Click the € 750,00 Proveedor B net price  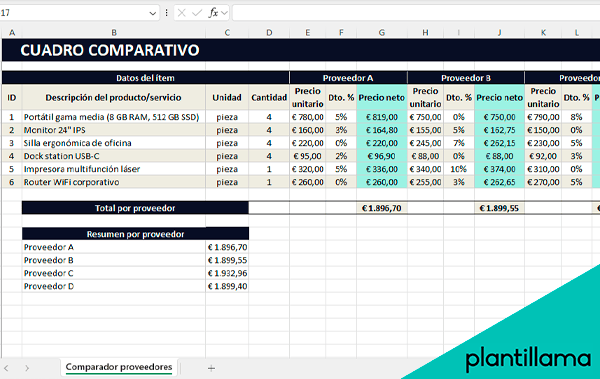click(x=499, y=117)
